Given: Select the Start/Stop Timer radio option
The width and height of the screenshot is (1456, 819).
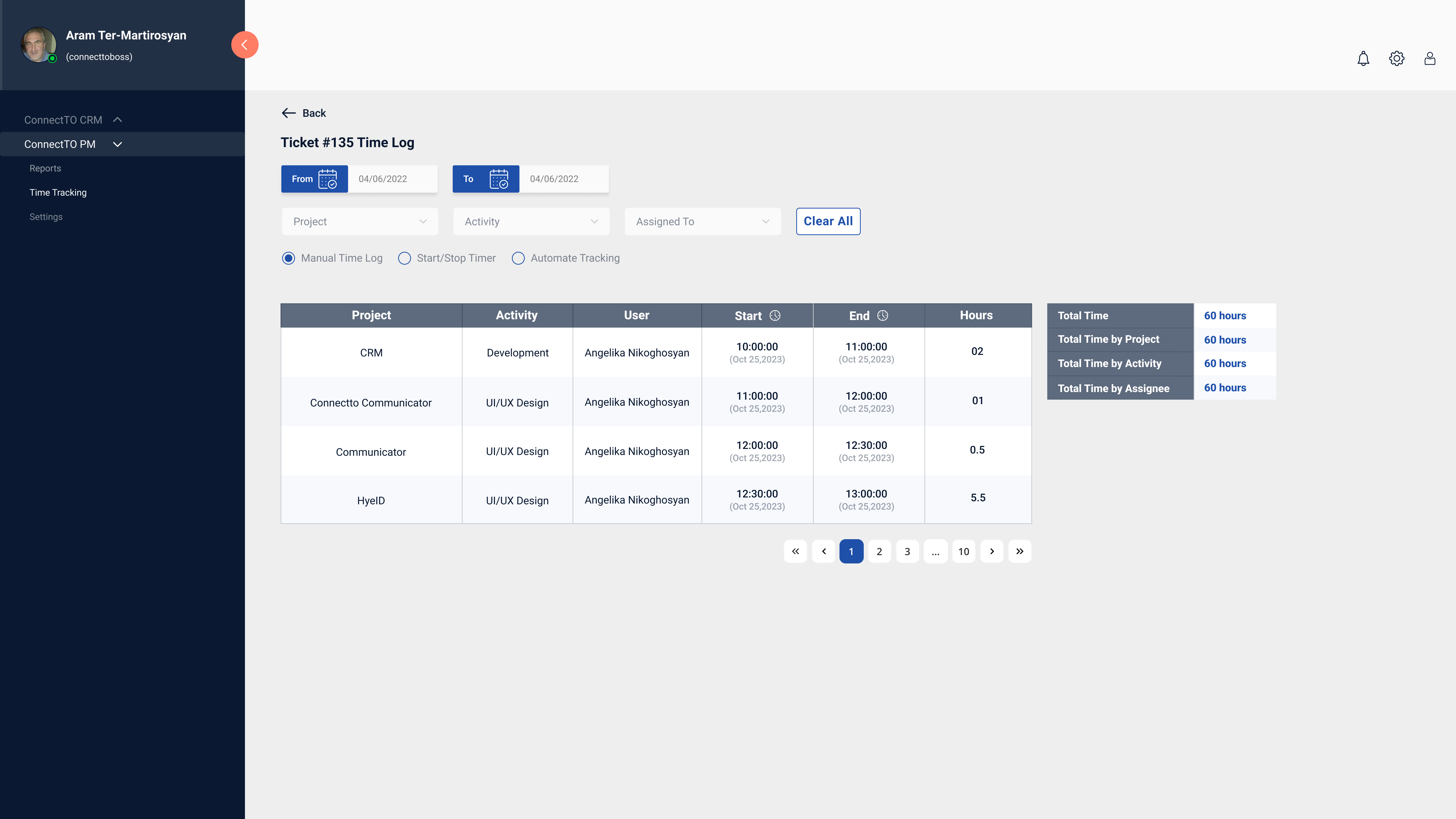Looking at the screenshot, I should point(404,258).
